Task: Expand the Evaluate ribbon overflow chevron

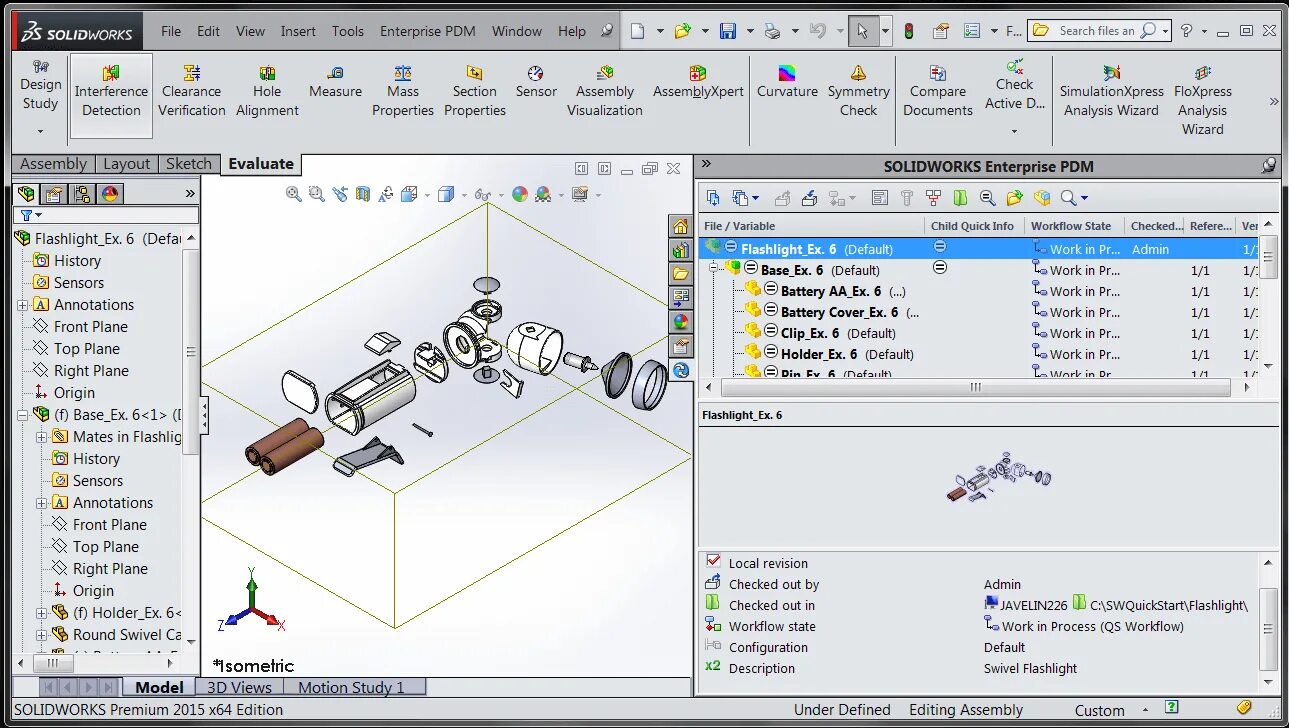Action: click(1274, 101)
